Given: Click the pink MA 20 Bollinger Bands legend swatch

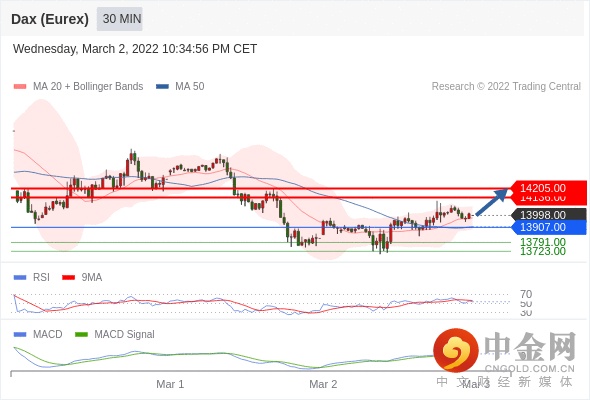Looking at the screenshot, I should click(20, 87).
